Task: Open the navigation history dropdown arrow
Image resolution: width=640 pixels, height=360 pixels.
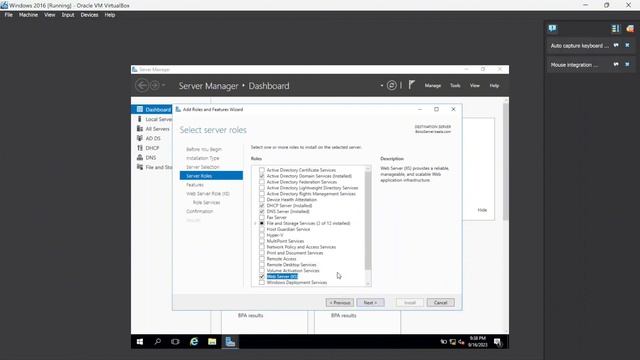Action: [x=164, y=85]
